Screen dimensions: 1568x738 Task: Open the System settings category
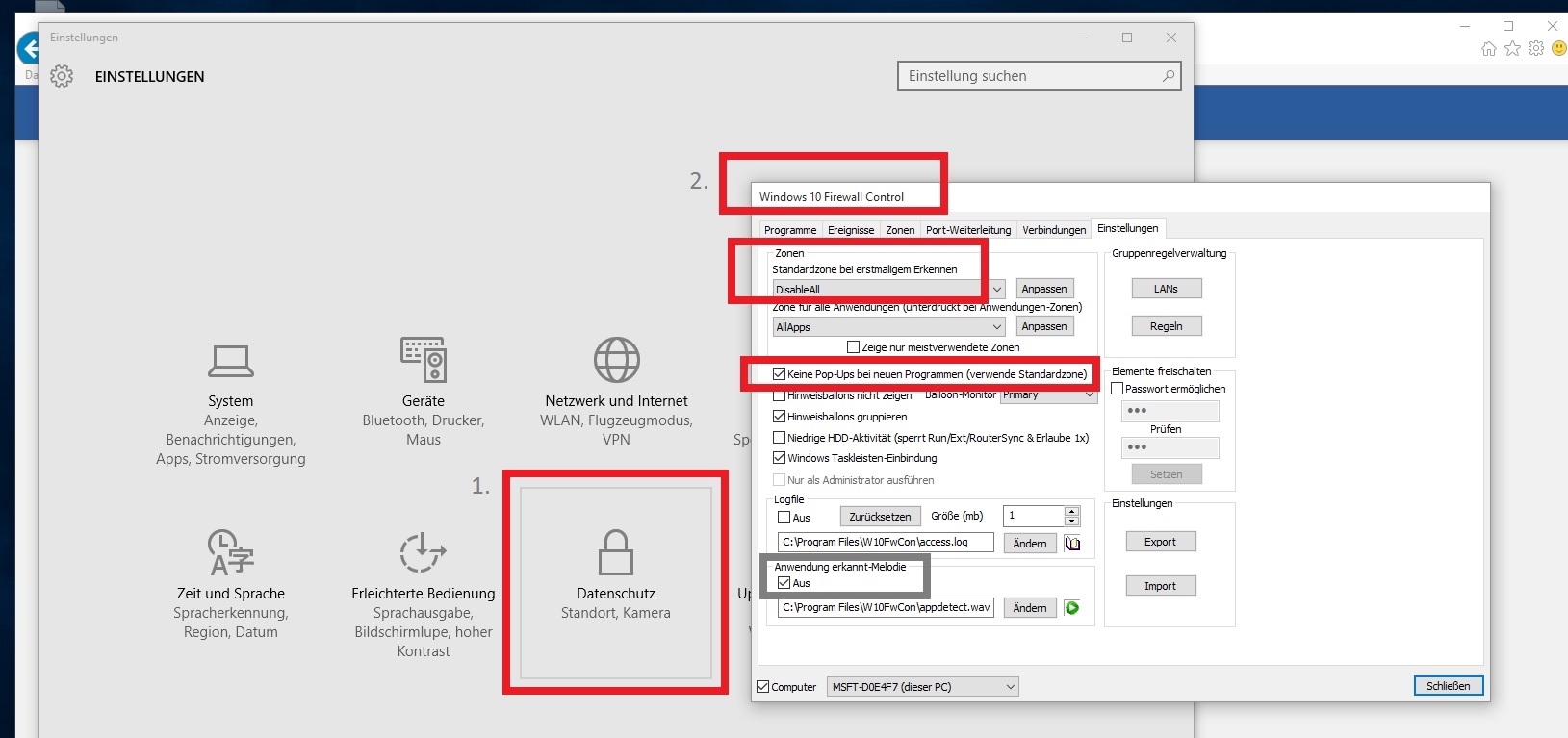pos(231,404)
